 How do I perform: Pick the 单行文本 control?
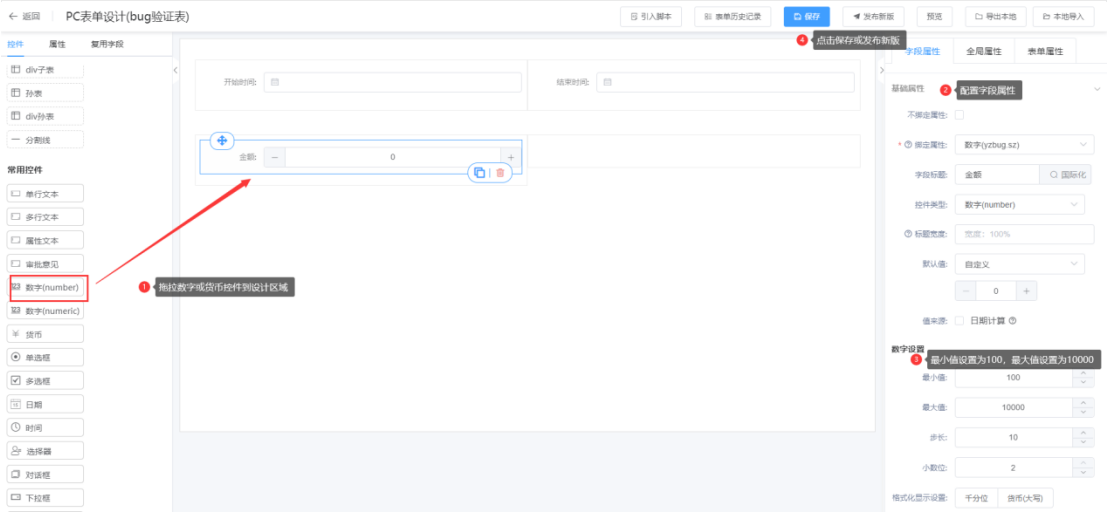(x=46, y=194)
